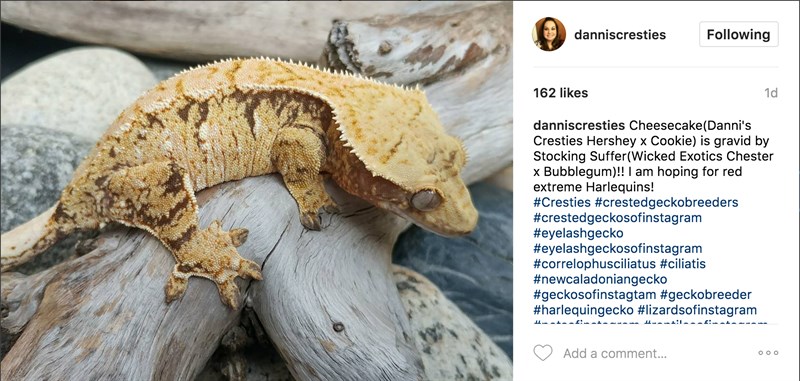This screenshot has height=381, width=800.
Task: Toggle the Following button
Action: [x=738, y=34]
